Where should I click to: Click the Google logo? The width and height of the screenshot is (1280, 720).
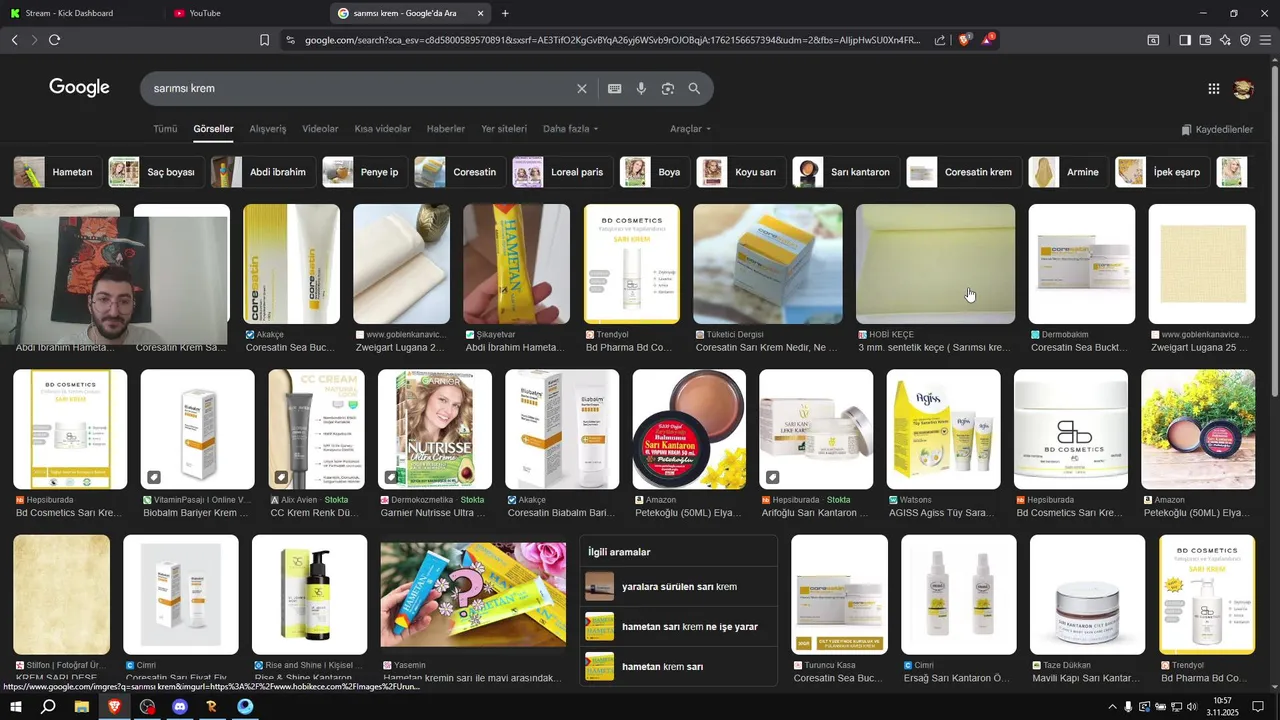pos(79,88)
